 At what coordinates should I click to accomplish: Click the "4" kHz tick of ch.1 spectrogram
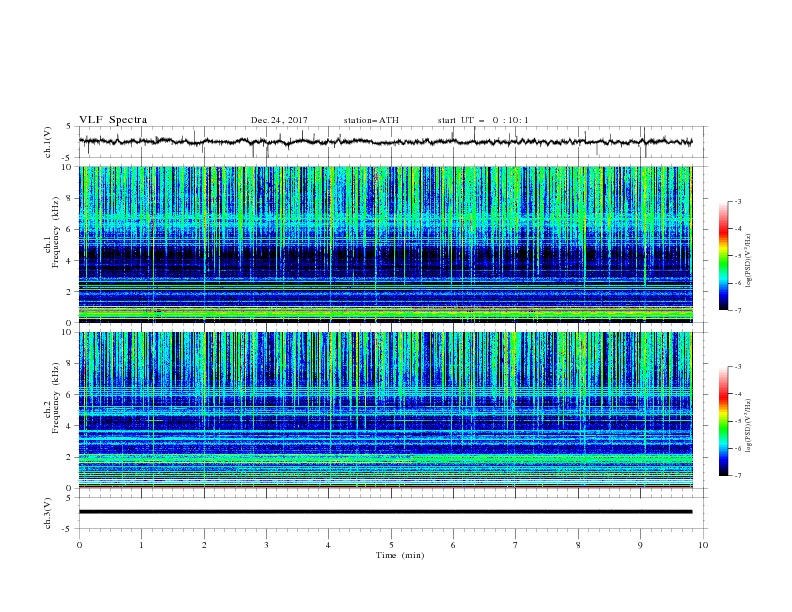click(x=70, y=261)
